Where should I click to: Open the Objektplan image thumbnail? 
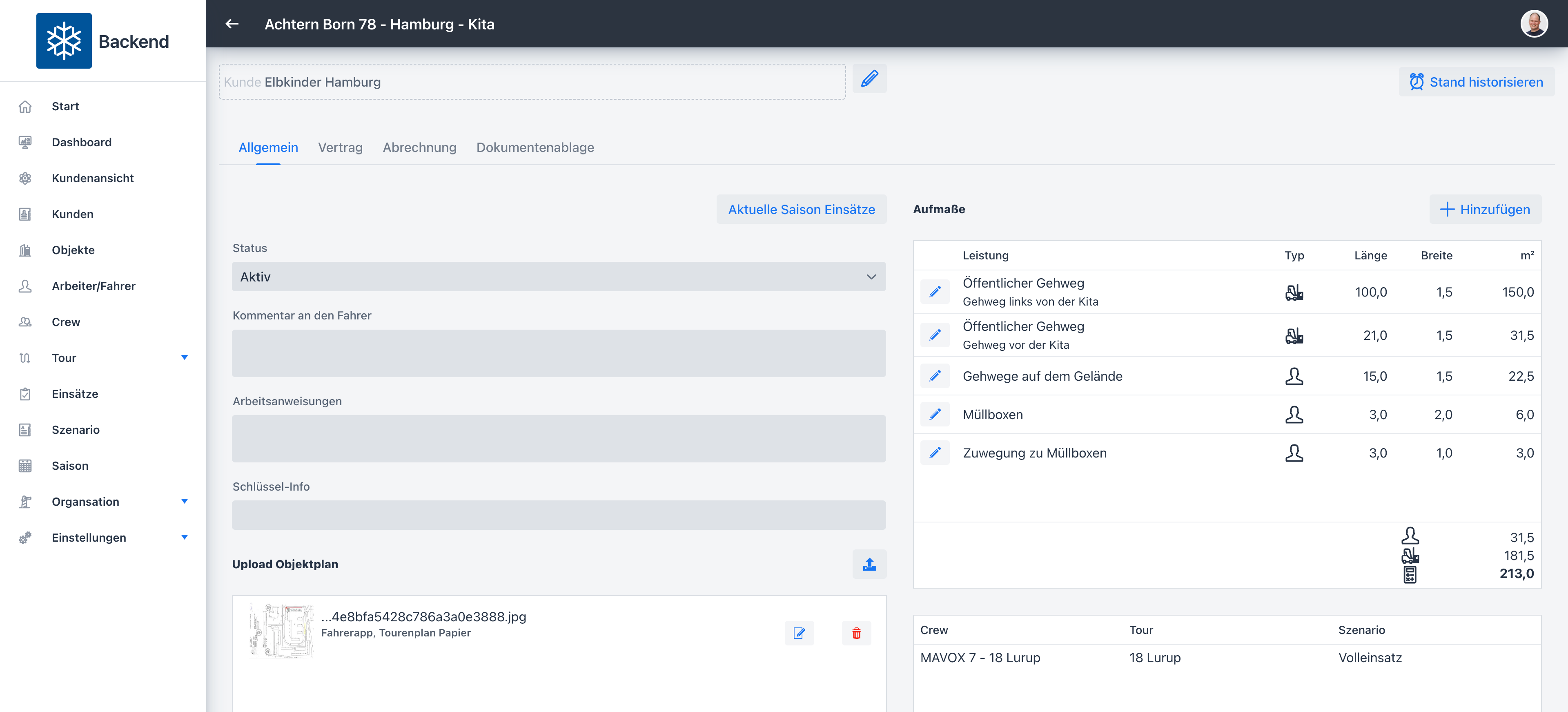(282, 632)
